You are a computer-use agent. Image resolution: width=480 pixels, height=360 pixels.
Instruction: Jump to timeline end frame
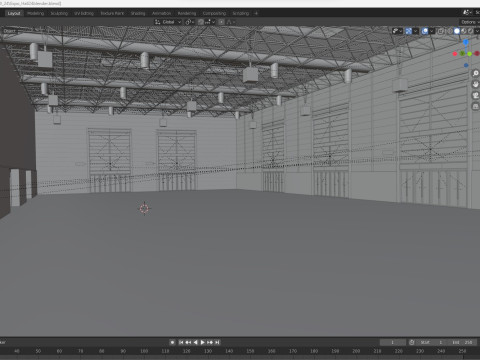pos(217,342)
